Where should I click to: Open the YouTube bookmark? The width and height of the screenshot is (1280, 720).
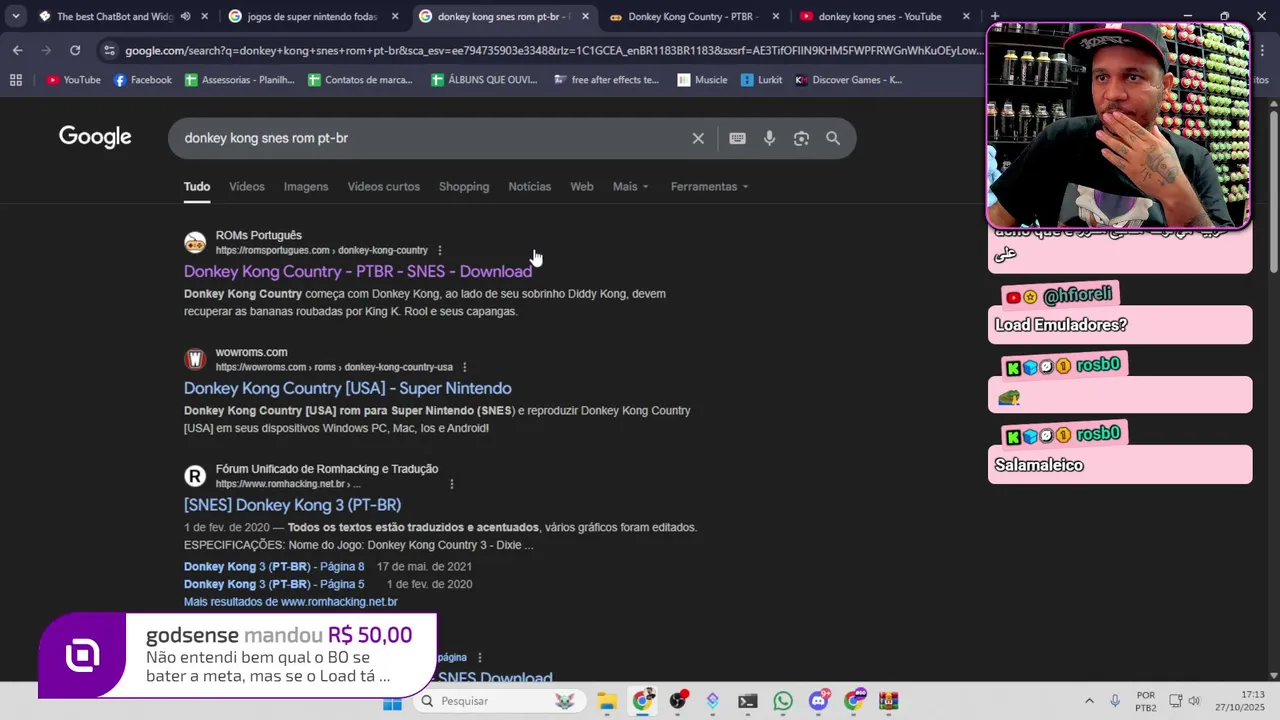click(73, 80)
